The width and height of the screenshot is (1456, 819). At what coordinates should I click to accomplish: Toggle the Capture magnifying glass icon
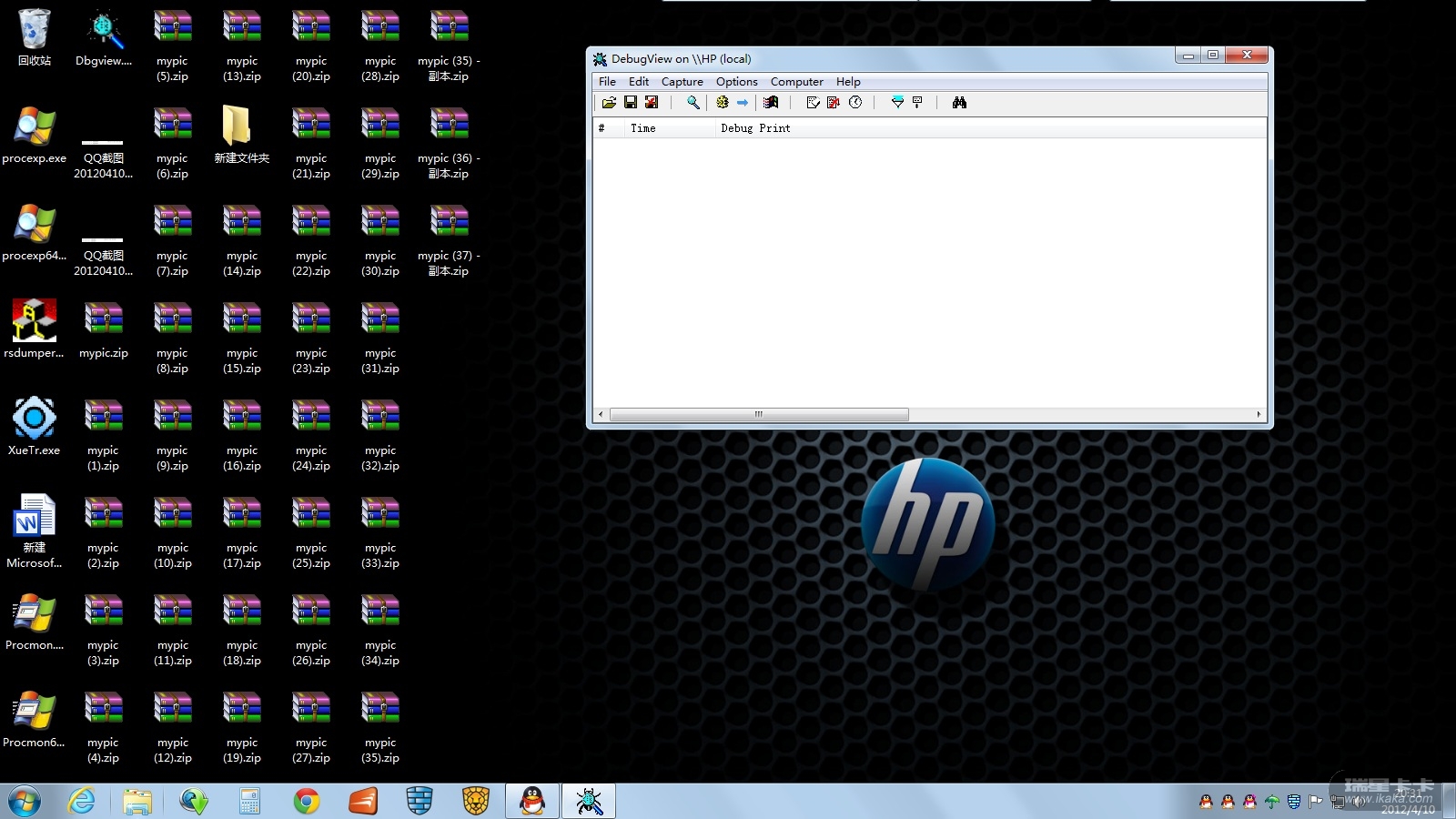pos(693,103)
